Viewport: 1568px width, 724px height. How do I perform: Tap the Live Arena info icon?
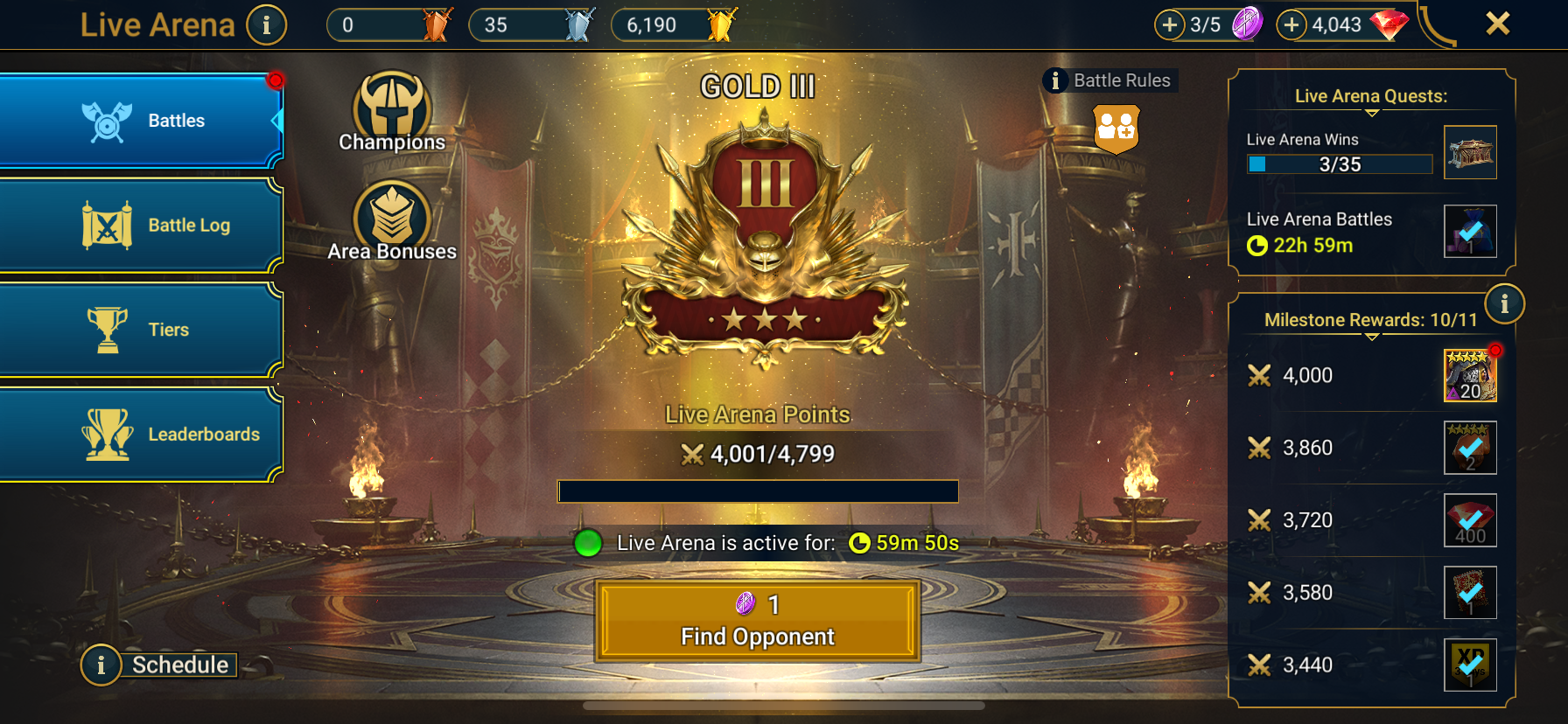(x=267, y=24)
